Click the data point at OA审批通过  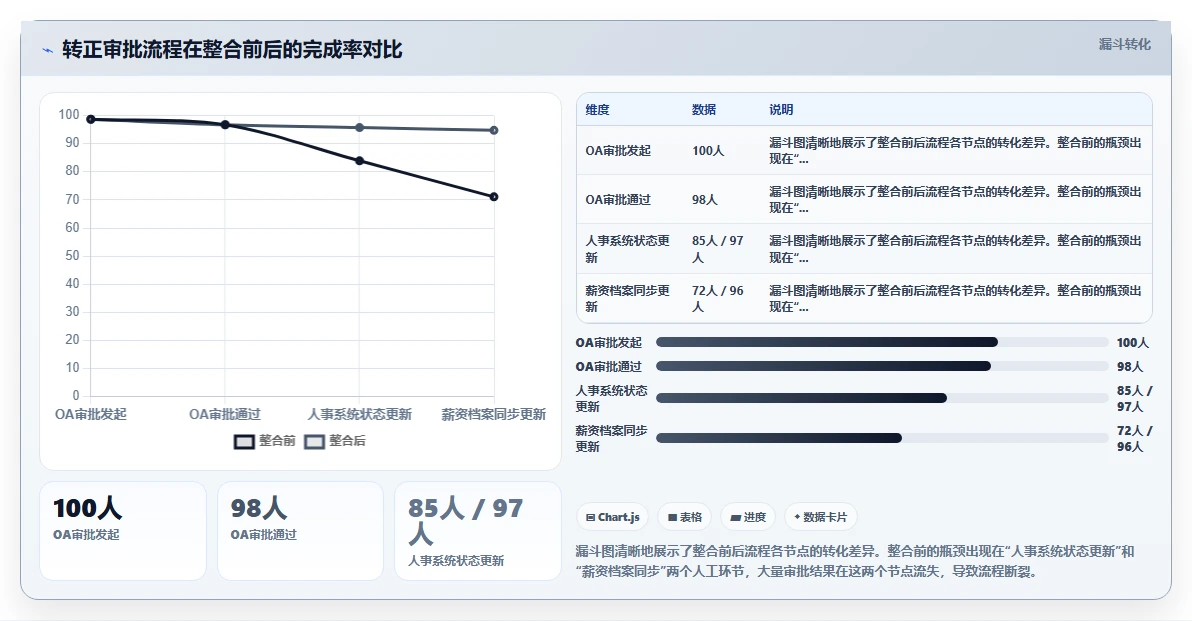pos(225,125)
